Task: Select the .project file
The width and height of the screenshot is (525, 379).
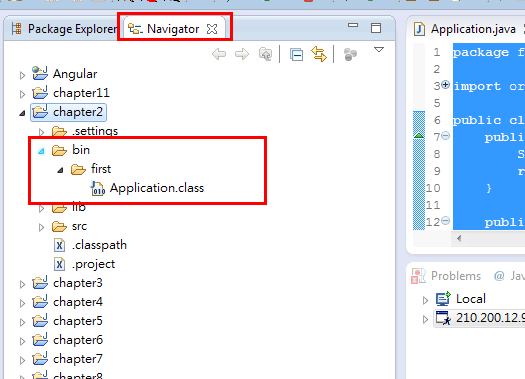Action: coord(93,264)
